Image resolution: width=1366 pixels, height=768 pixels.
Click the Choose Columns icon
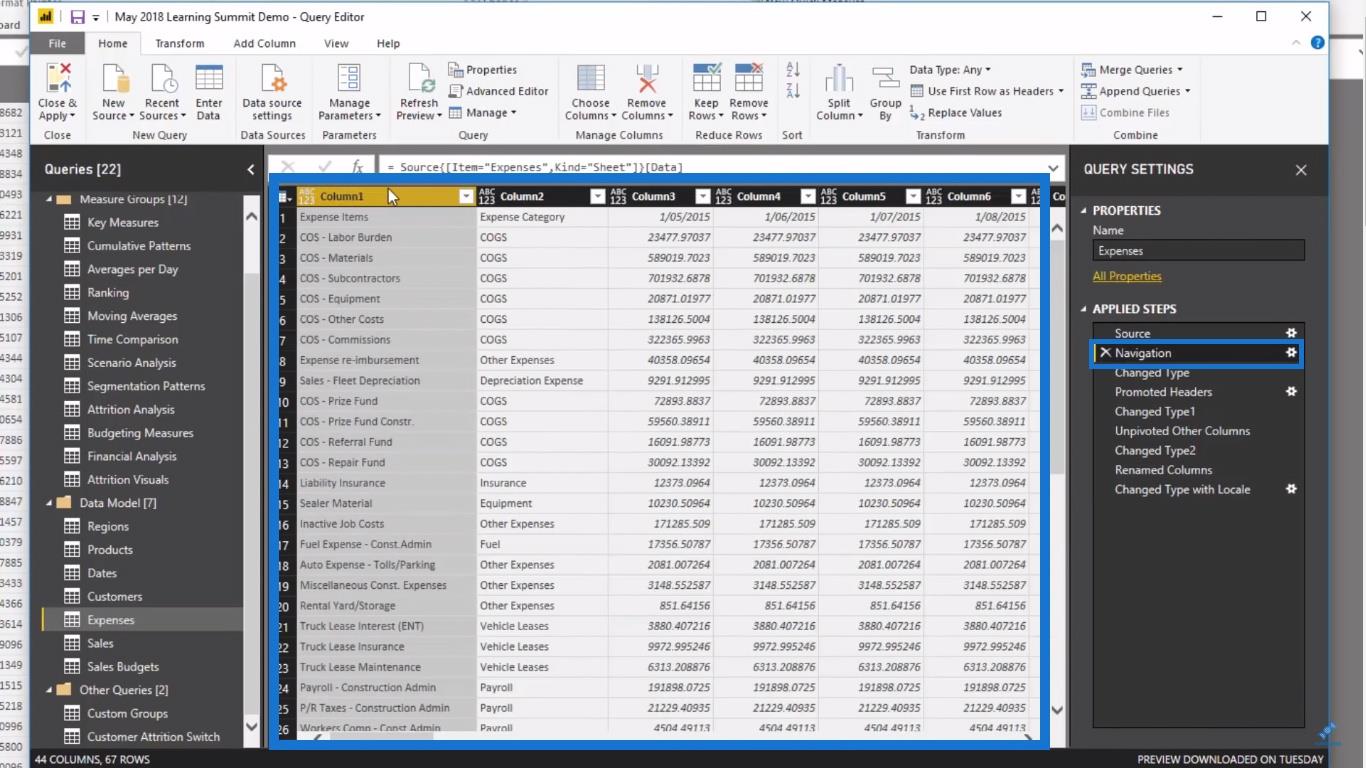(590, 79)
